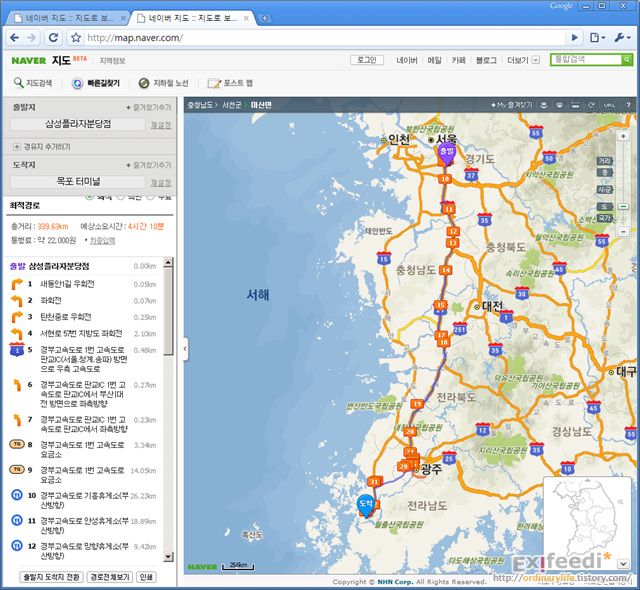Click the 인쇄 print button

coord(146,577)
